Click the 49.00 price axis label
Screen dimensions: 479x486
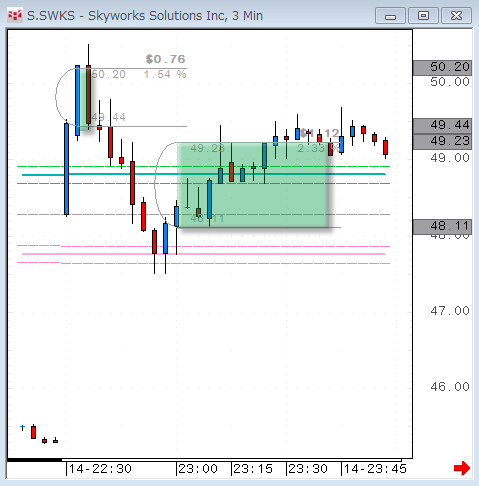pyautogui.click(x=450, y=158)
